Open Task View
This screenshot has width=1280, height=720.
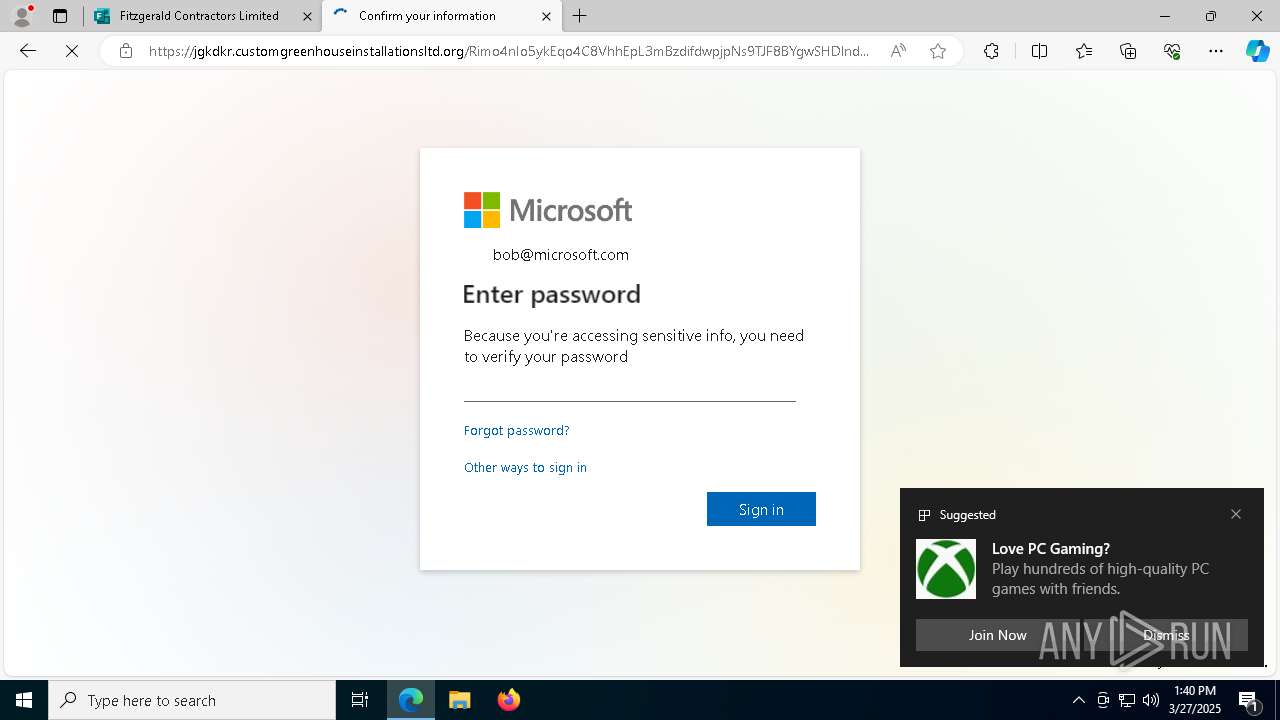point(360,700)
